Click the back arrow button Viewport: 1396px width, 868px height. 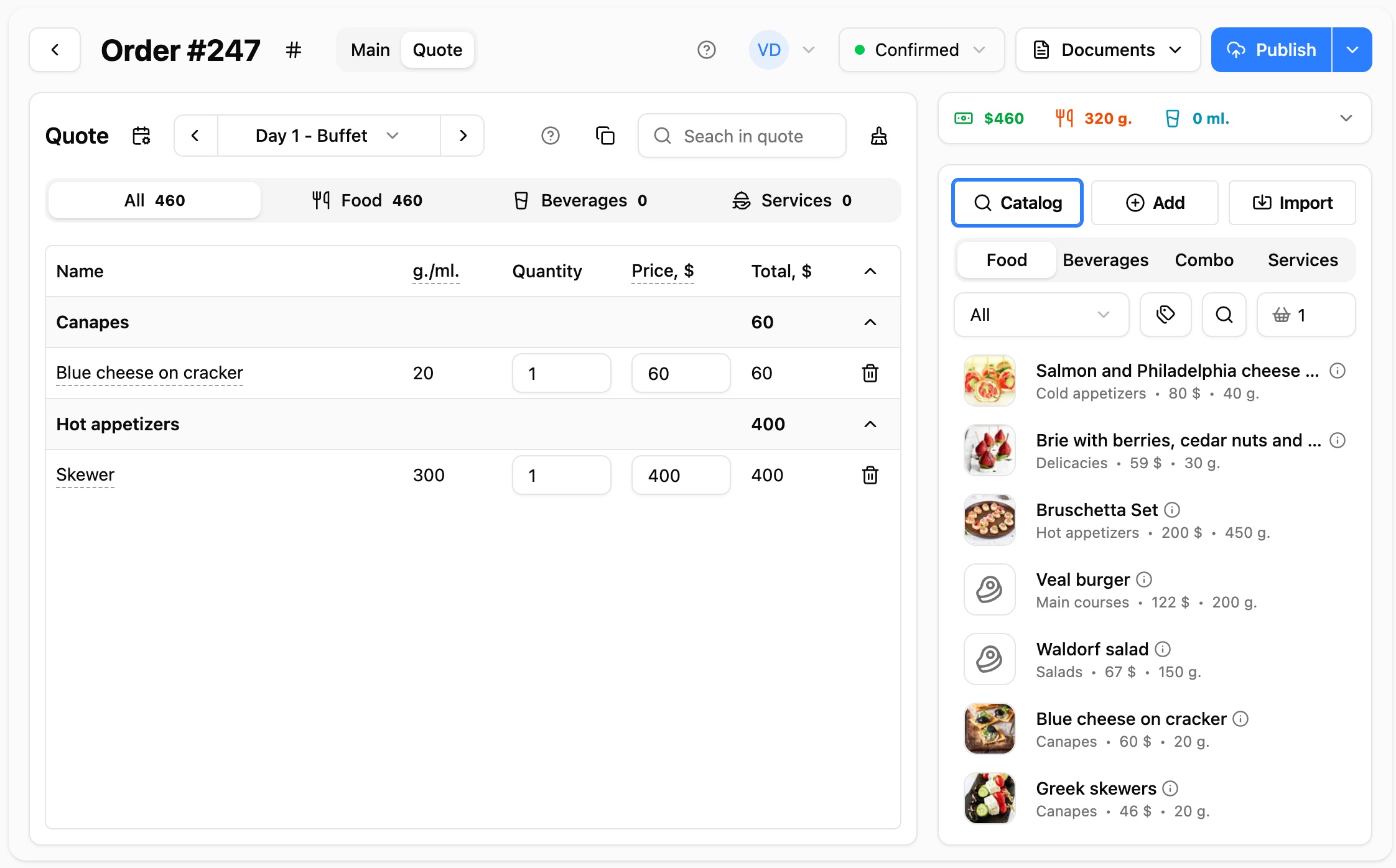(55, 50)
